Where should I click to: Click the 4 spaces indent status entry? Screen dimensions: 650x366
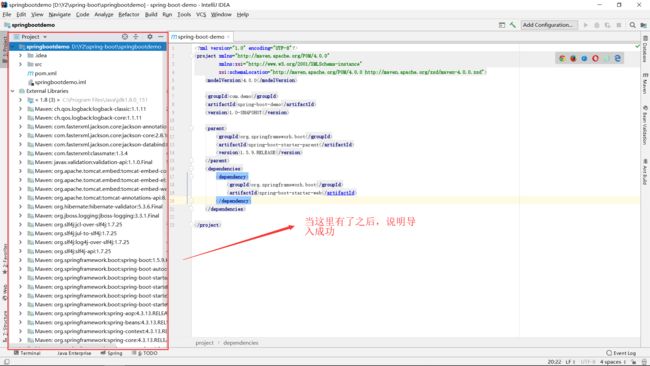coord(612,361)
